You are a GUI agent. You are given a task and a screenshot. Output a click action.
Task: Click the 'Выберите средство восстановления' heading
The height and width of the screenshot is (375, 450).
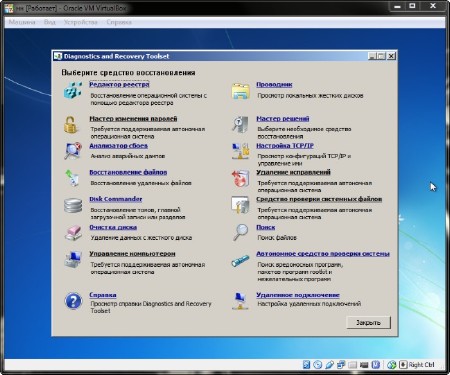pyautogui.click(x=128, y=73)
